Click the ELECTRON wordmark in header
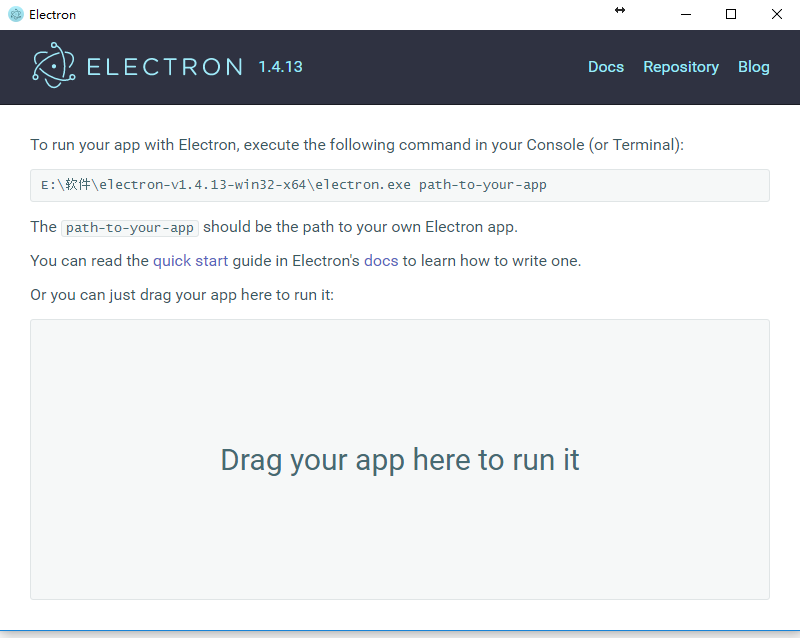This screenshot has height=638, width=800. pos(165,67)
